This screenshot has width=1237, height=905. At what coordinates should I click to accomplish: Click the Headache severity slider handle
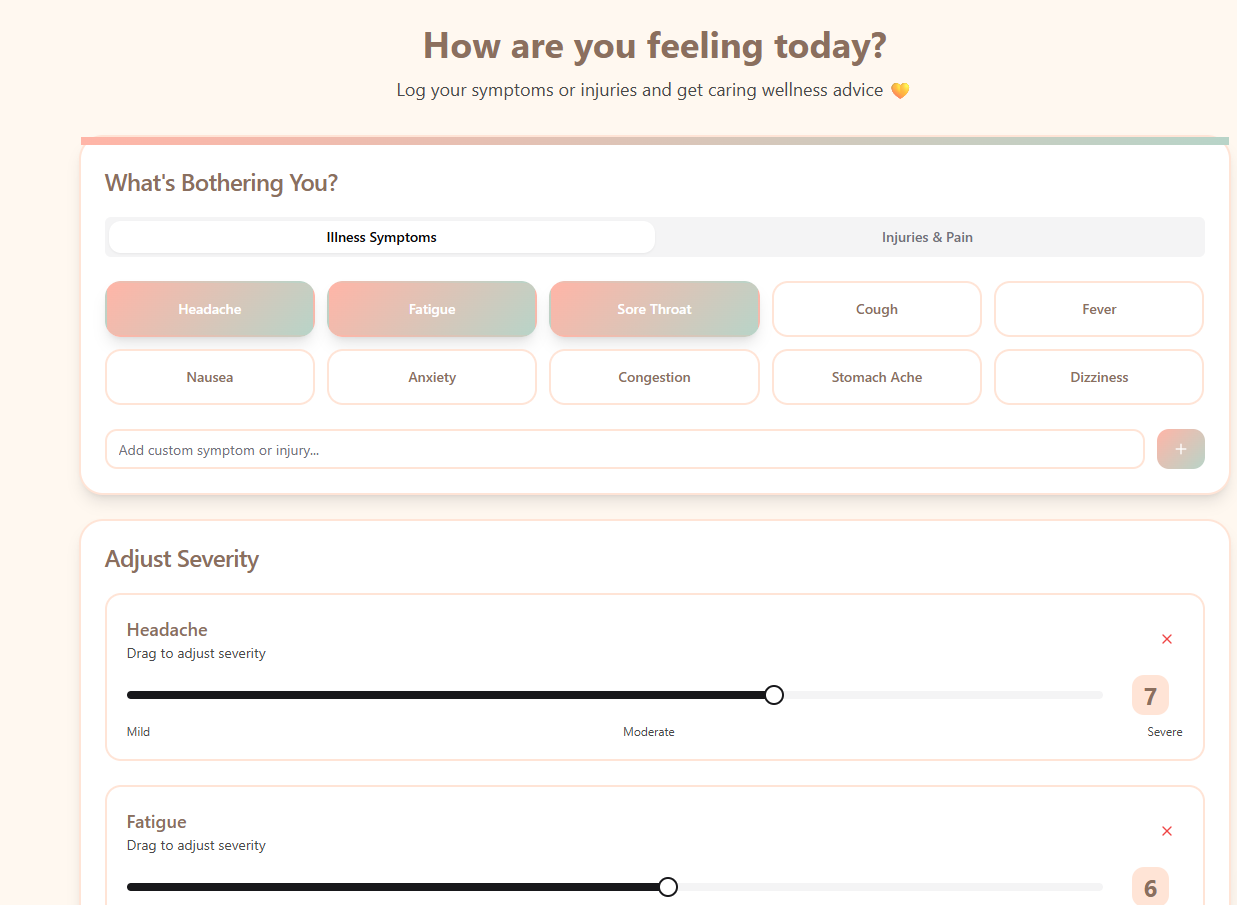[x=773, y=695]
